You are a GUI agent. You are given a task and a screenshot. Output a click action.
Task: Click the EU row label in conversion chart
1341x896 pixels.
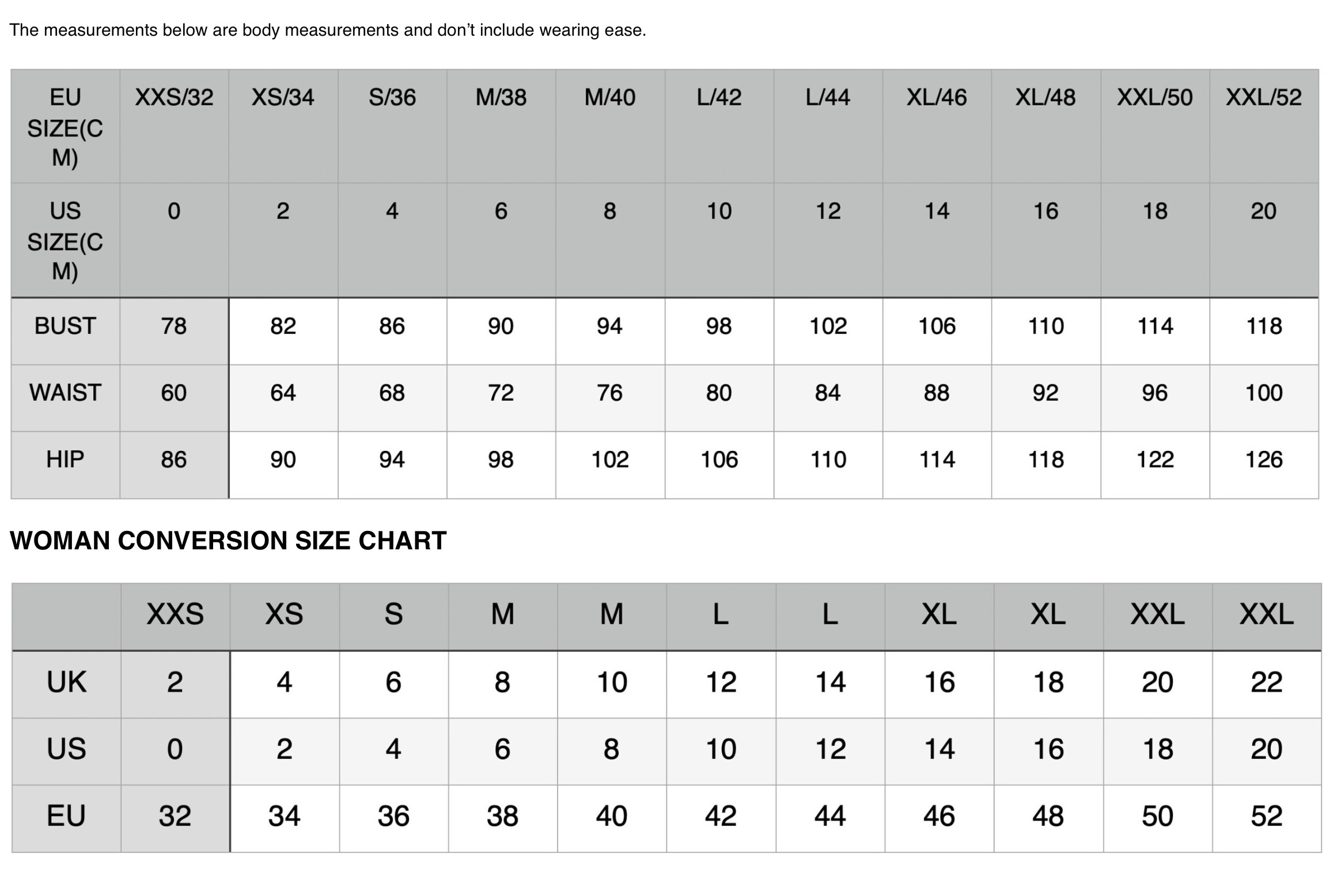[66, 816]
